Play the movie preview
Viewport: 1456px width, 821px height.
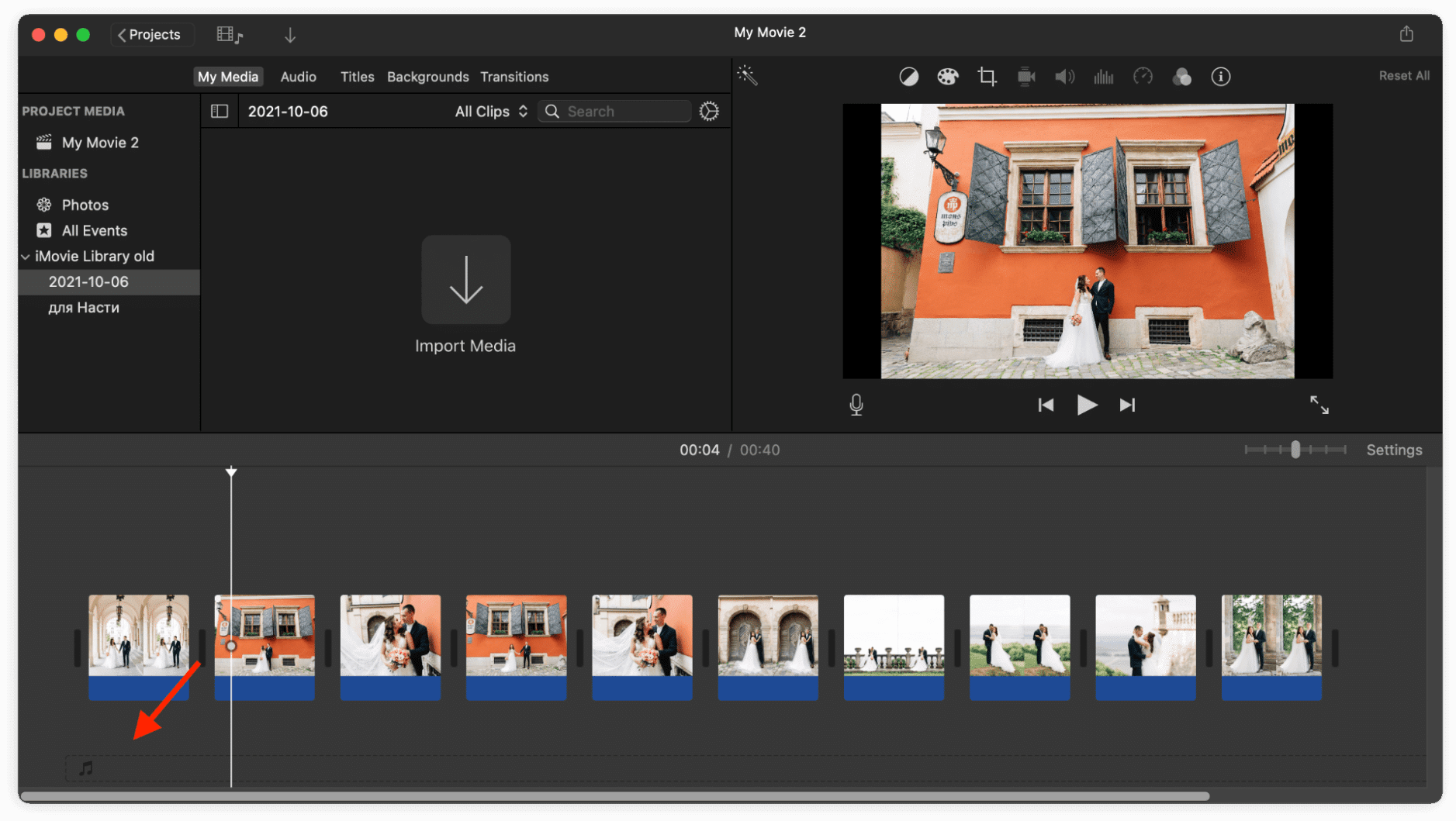(1087, 405)
